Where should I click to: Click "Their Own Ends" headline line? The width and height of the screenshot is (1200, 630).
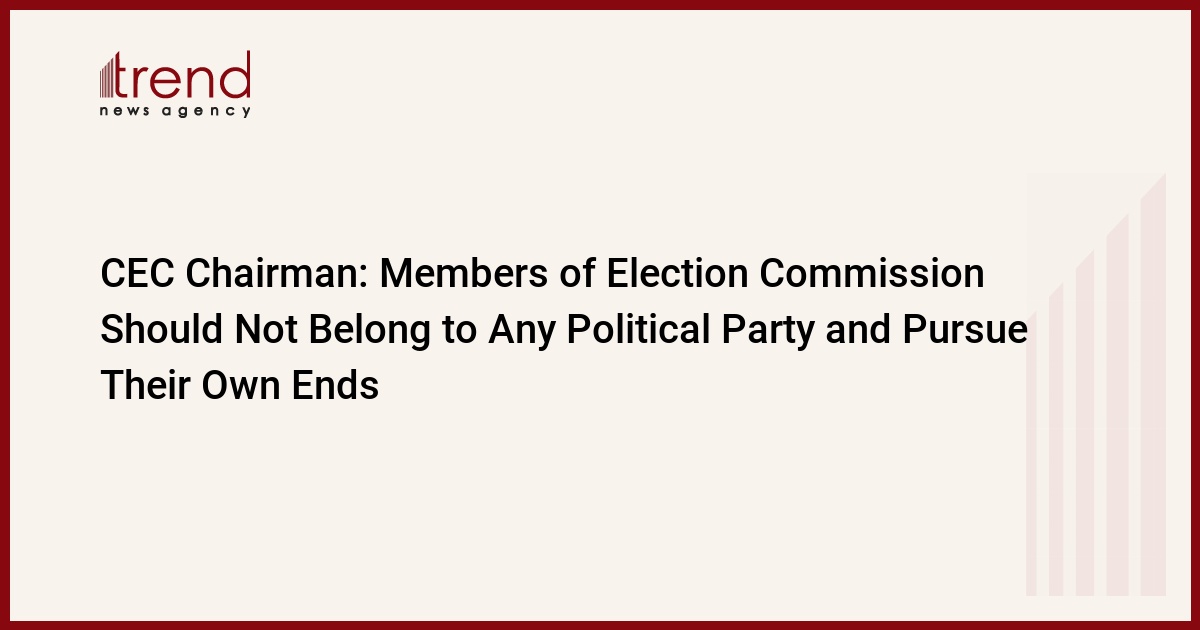[239, 386]
